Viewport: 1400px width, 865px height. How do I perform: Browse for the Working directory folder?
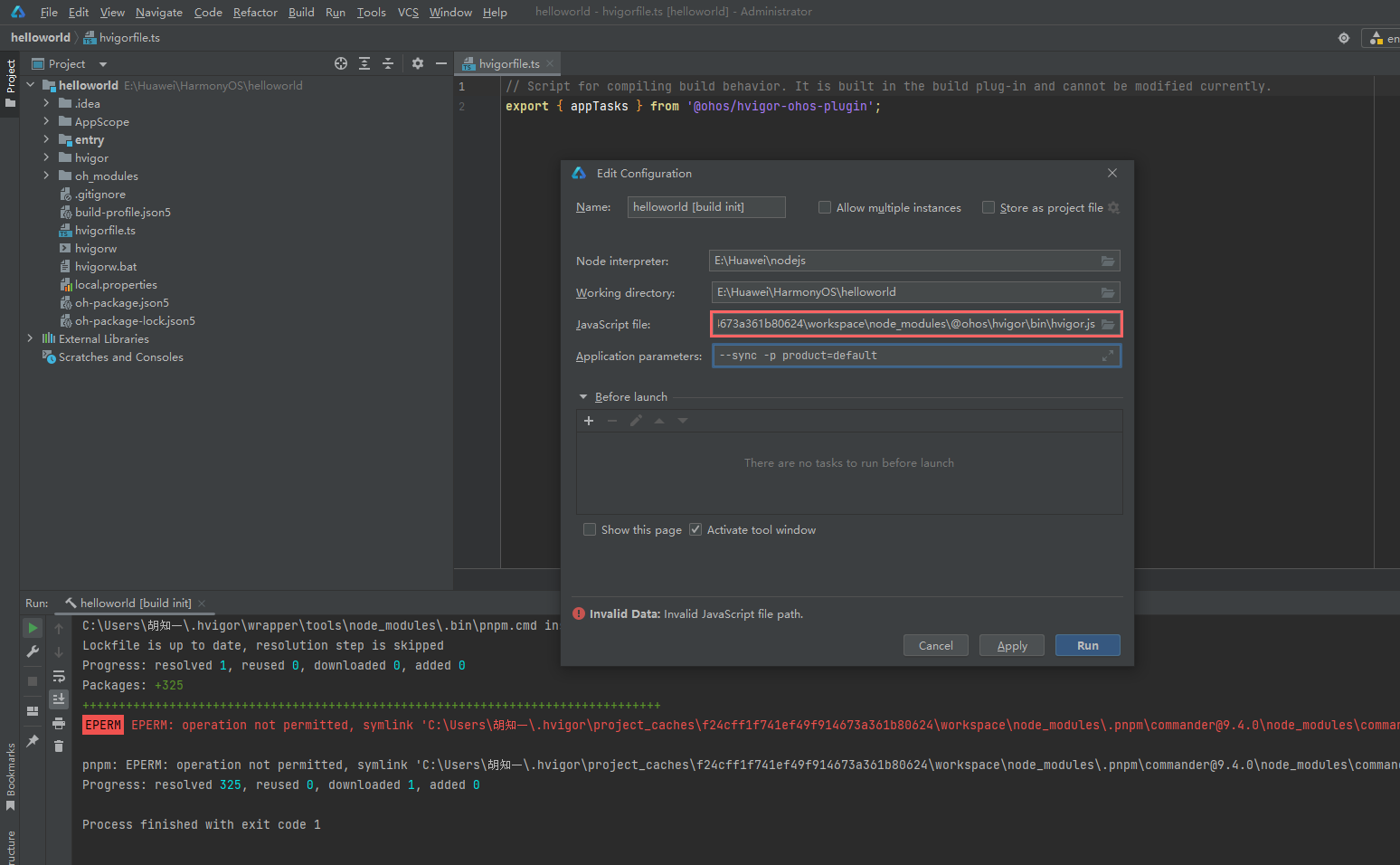click(x=1108, y=292)
